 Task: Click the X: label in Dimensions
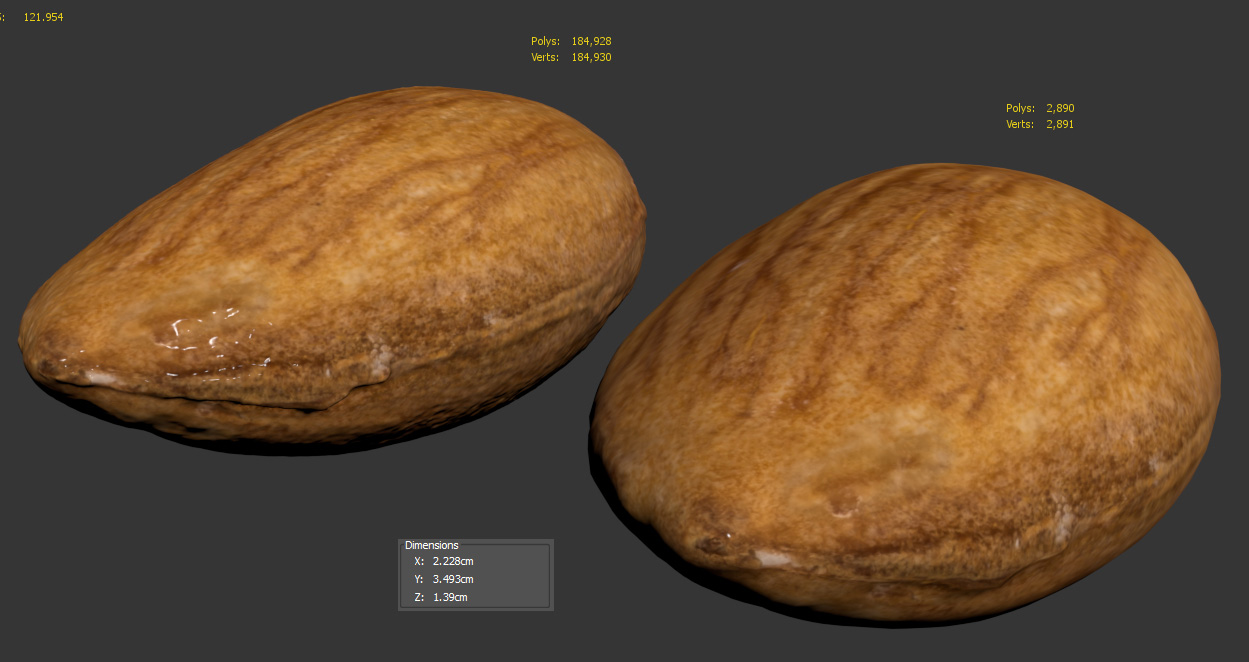[419, 562]
